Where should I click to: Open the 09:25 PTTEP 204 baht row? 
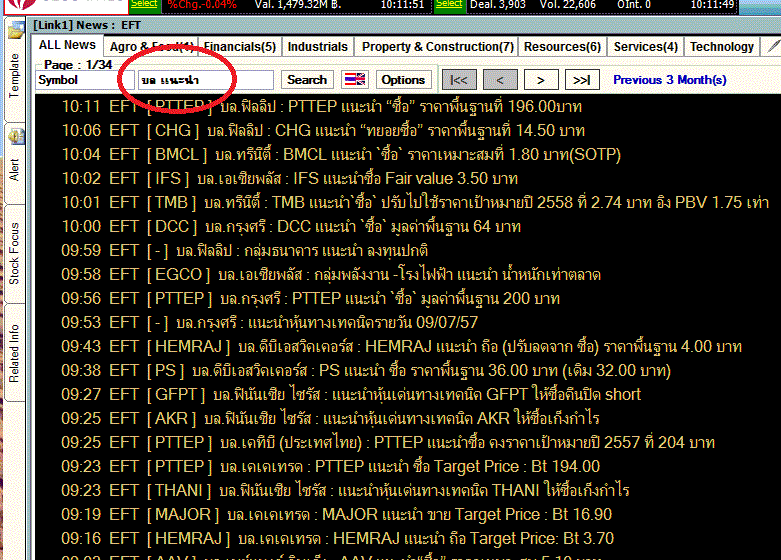pos(388,442)
